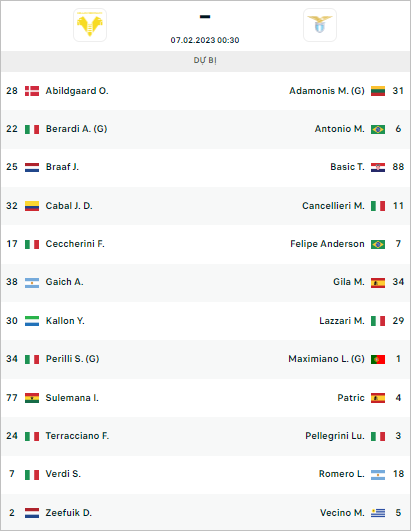Open player Gaich A. profile link
This screenshot has width=411, height=531.
pos(64,282)
